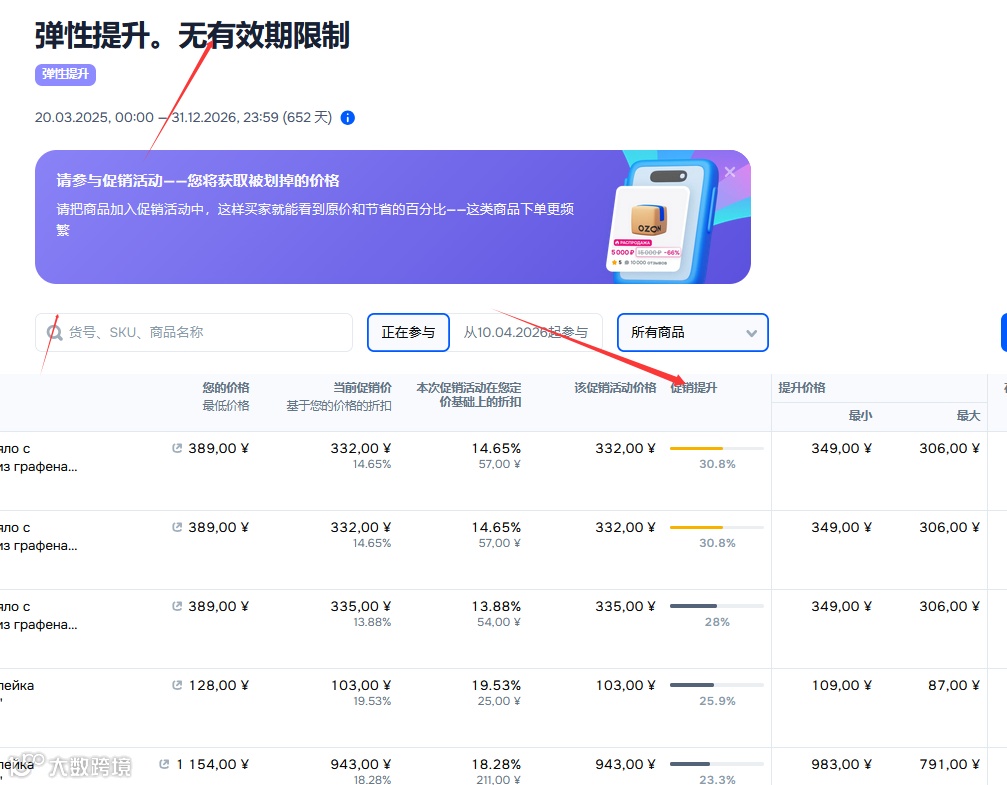1007x785 pixels.
Task: Click the 当前促销价 column header
Action: (x=362, y=387)
